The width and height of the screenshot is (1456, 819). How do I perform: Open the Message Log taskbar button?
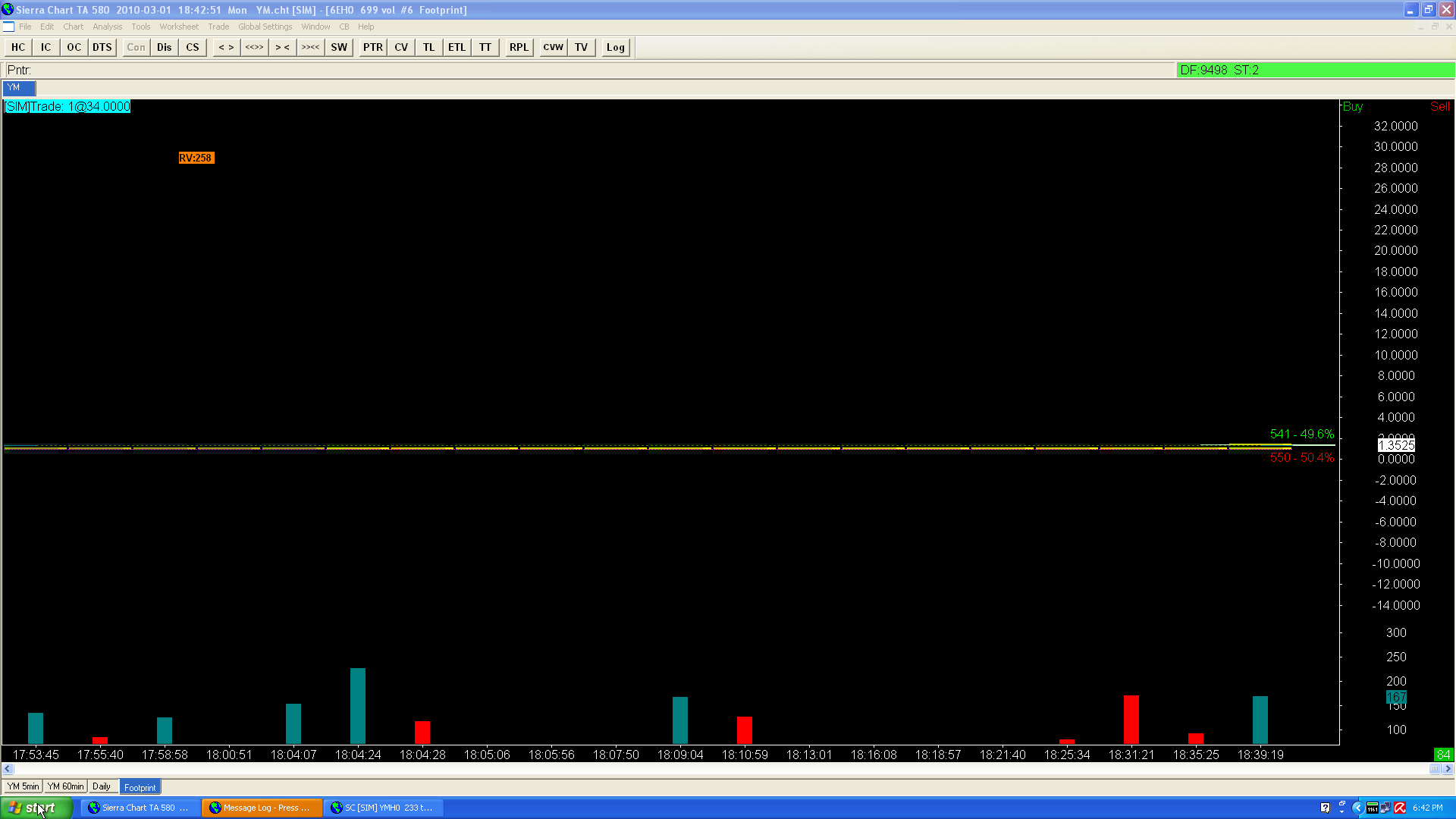(x=262, y=808)
